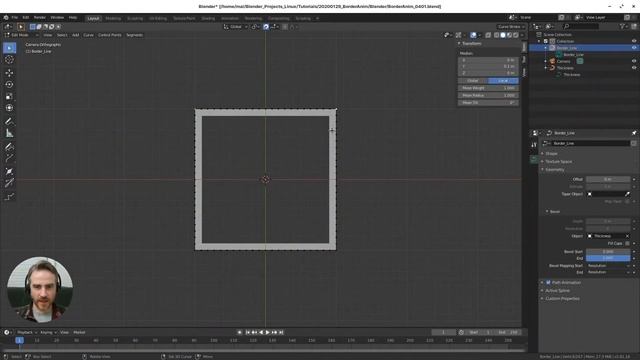Switch to the Layout workspace tab
Image resolution: width=640 pixels, height=360 pixels.
(93, 18)
